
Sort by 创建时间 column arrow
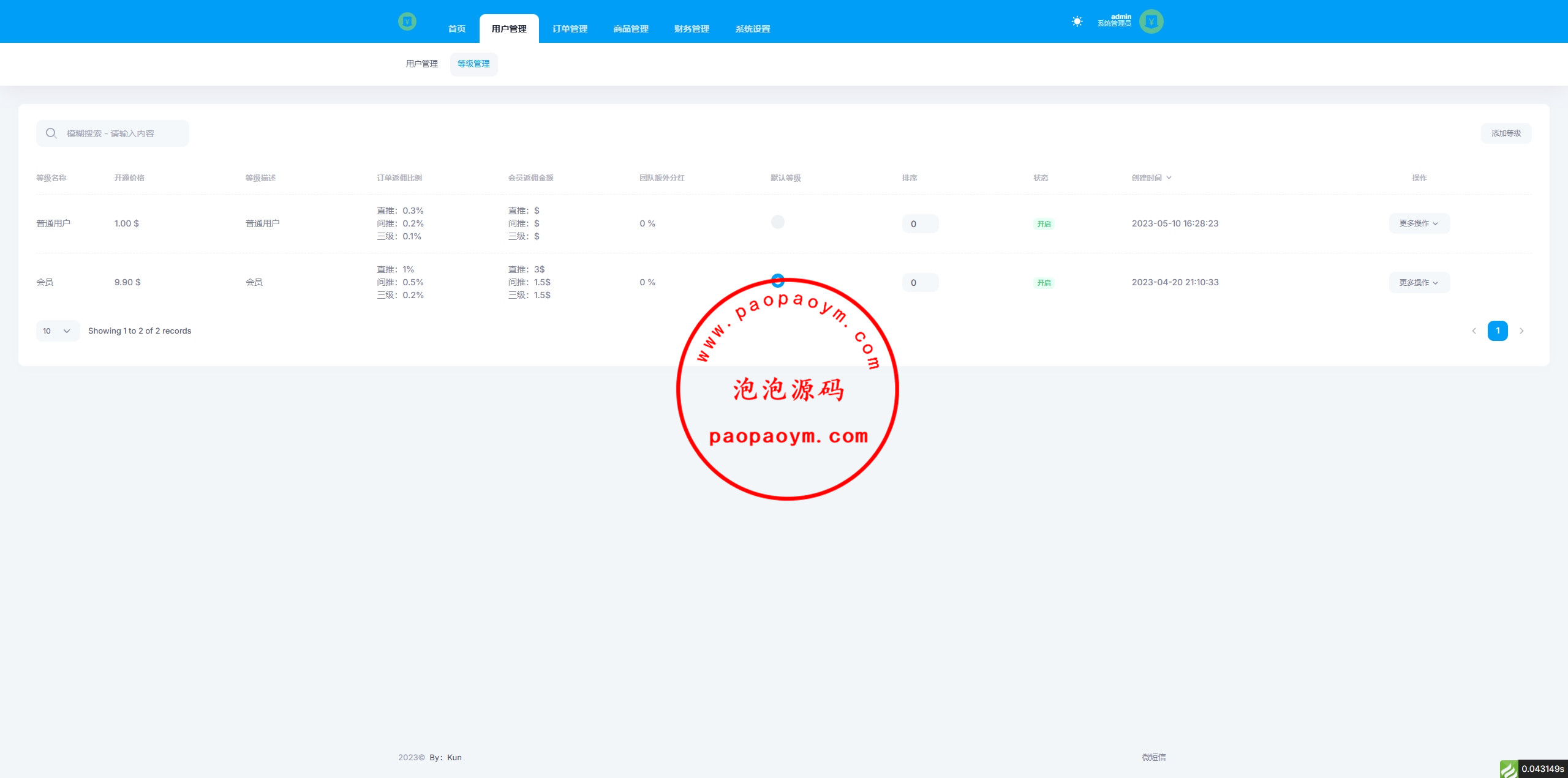(x=1169, y=178)
